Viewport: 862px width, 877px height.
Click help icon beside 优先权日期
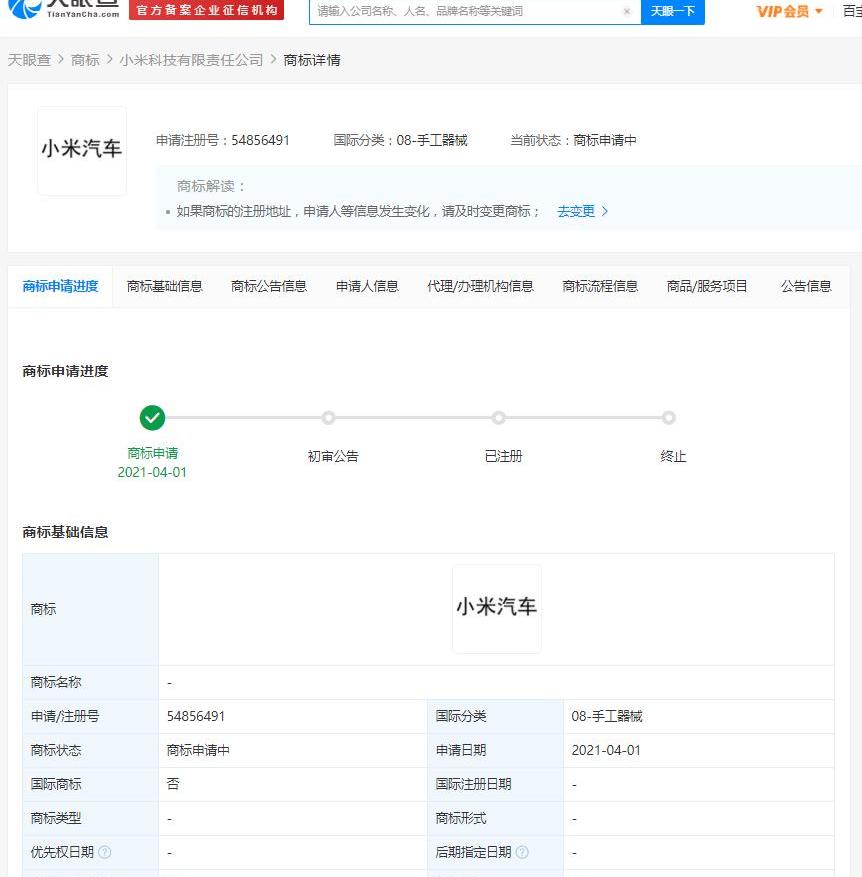(105, 852)
